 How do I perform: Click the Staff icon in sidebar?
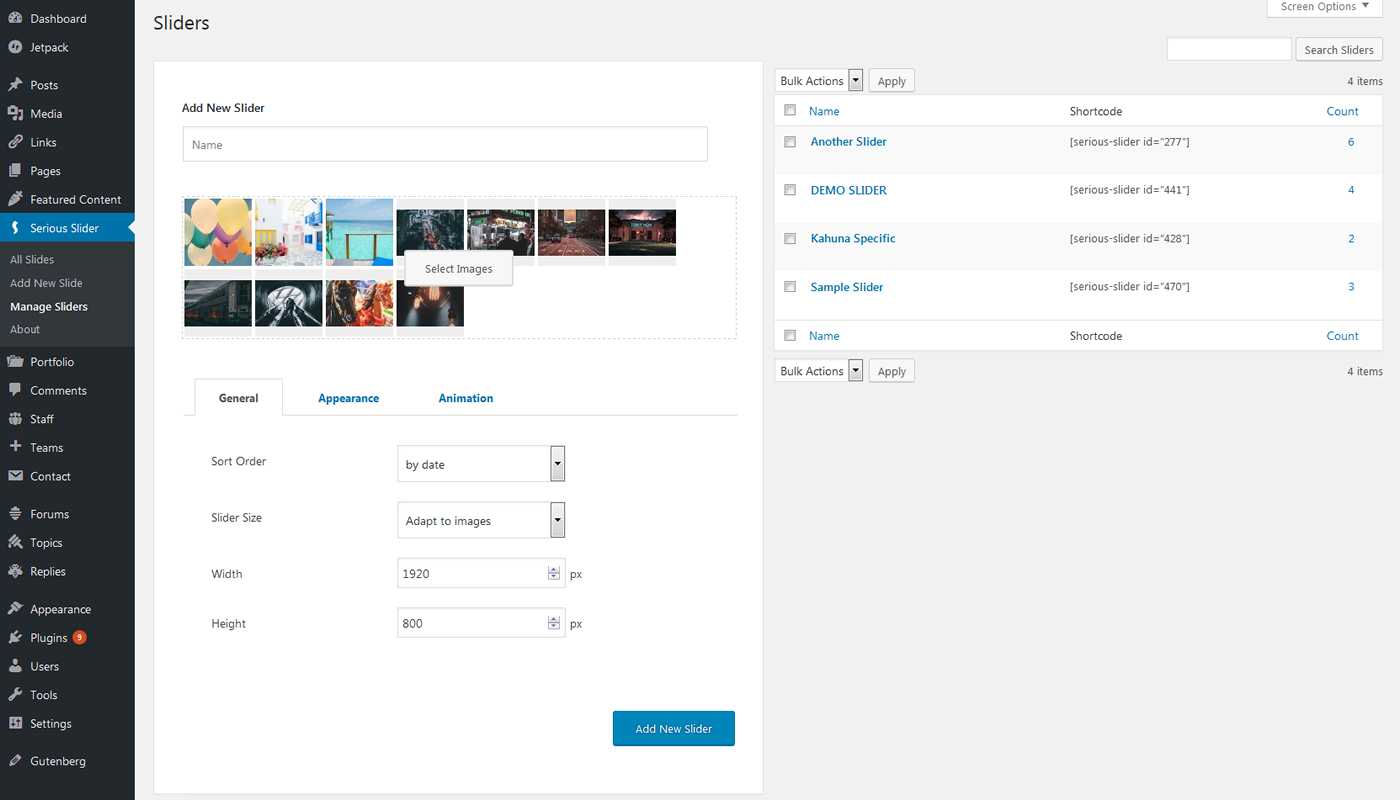pos(15,419)
